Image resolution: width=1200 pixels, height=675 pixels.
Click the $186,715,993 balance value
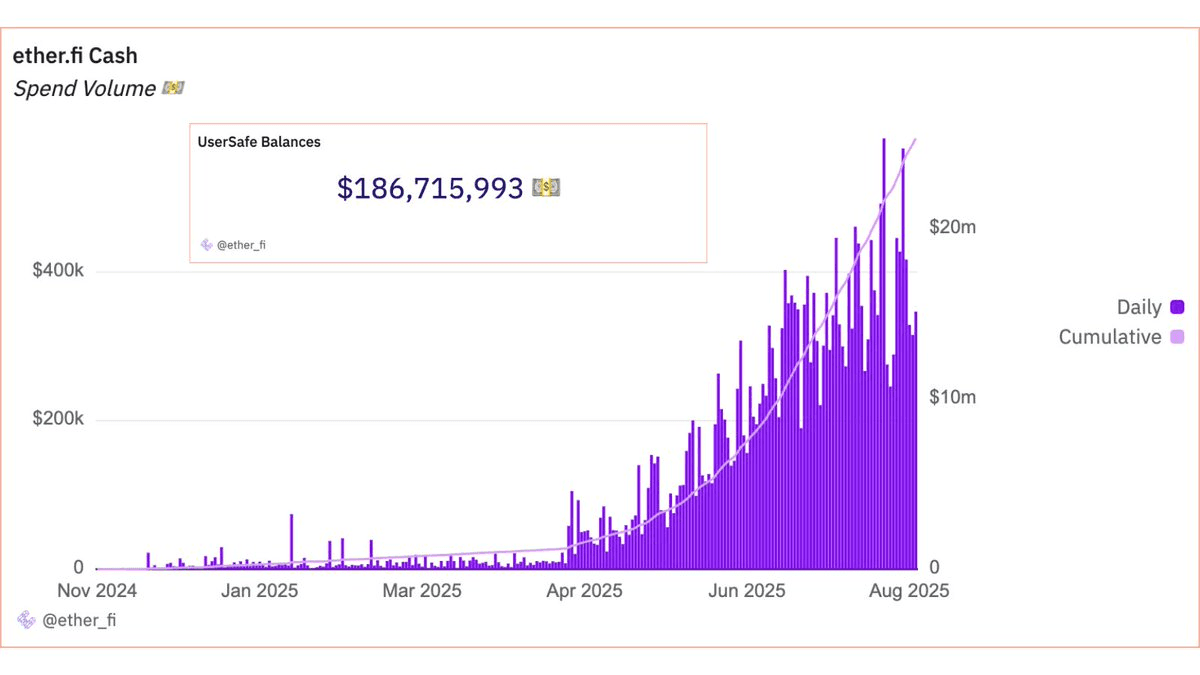pos(430,188)
